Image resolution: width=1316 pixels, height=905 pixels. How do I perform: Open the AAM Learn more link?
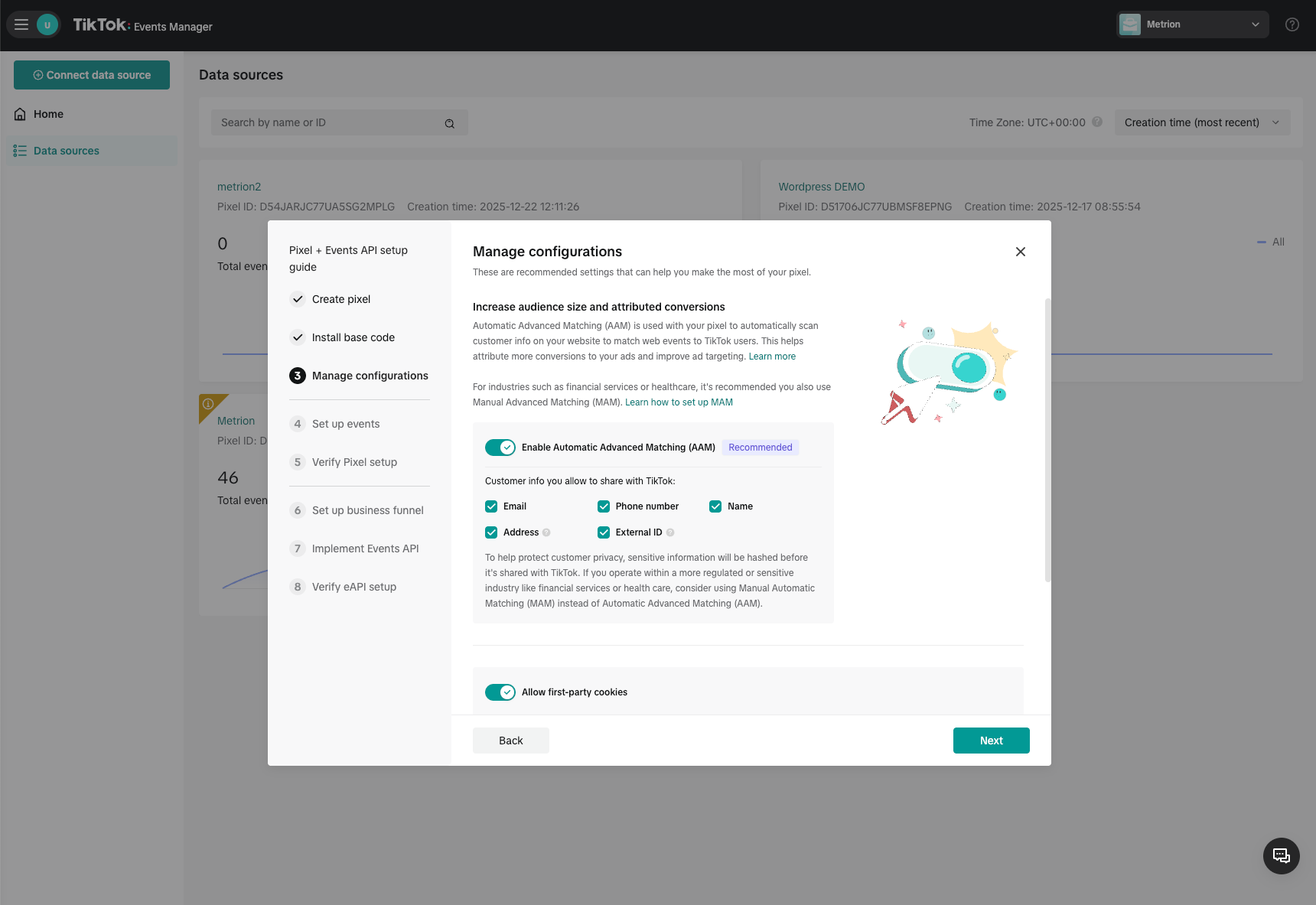click(x=772, y=356)
